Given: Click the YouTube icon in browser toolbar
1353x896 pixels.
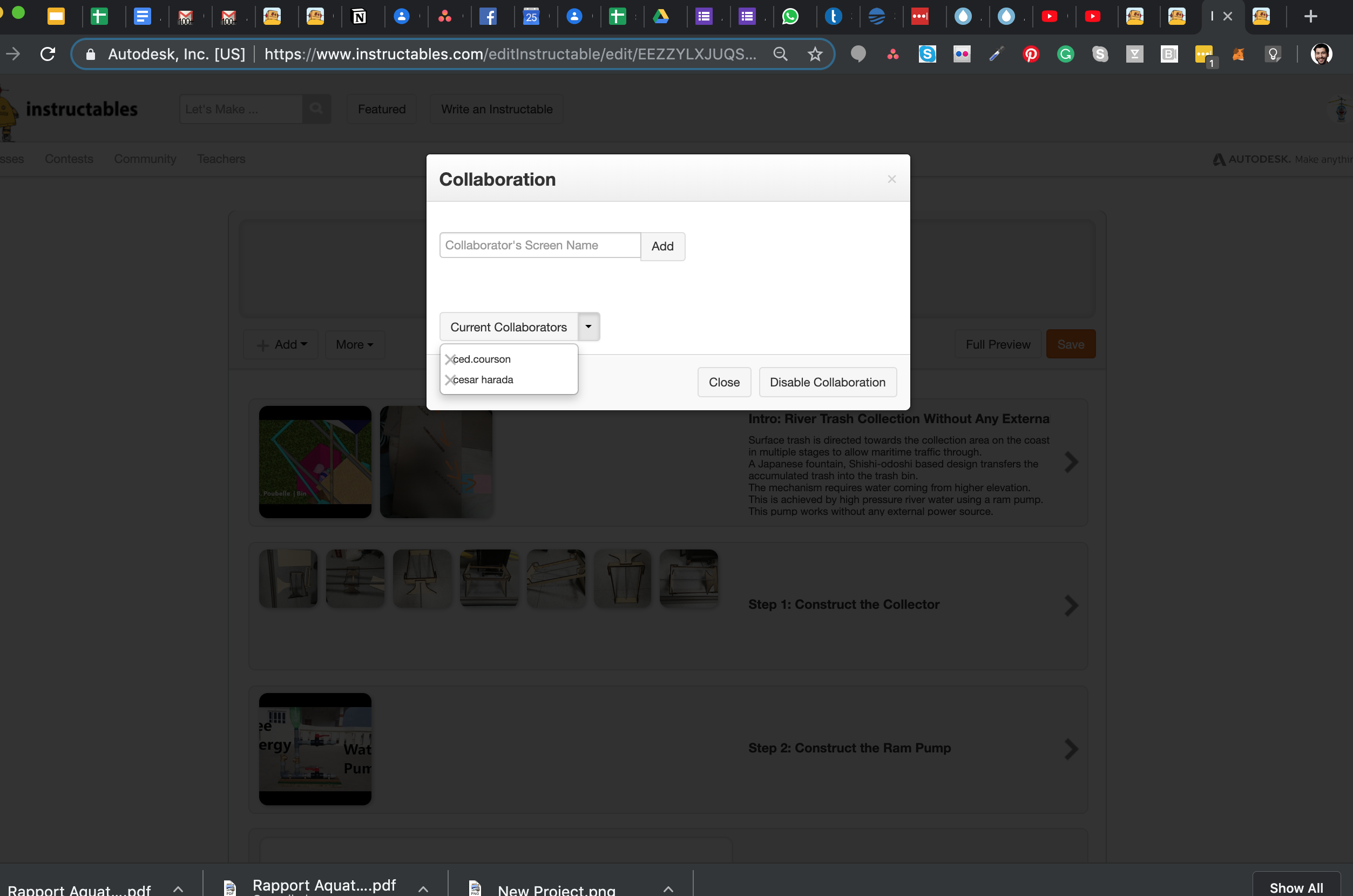Looking at the screenshot, I should [x=1049, y=16].
